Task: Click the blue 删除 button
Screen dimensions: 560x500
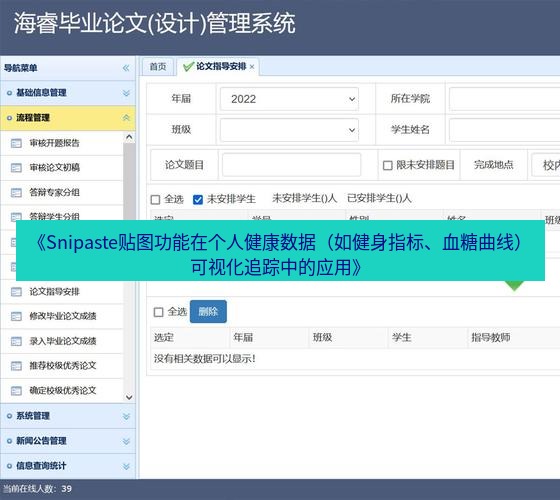Action: pos(208,312)
